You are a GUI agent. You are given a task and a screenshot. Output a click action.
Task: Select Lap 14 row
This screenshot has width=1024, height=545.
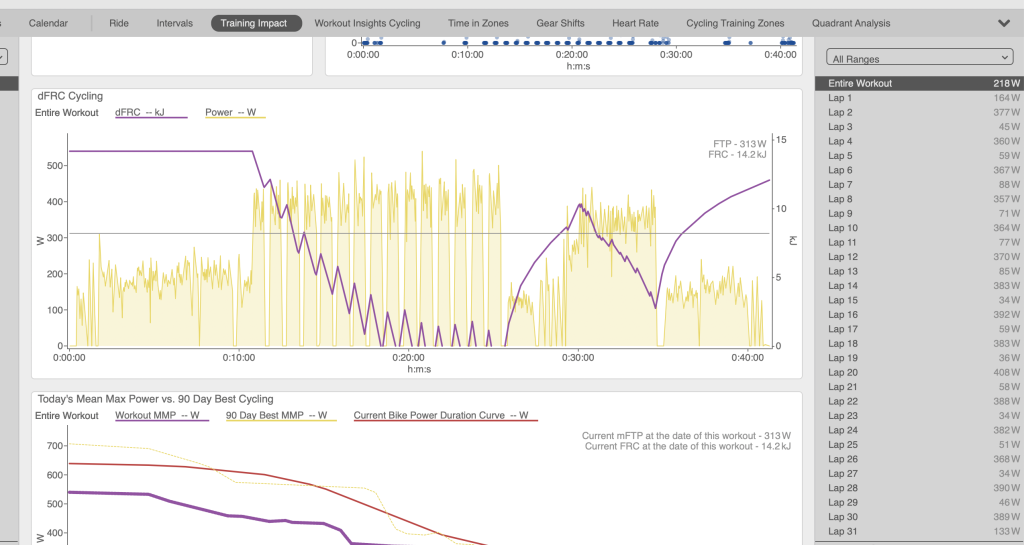click(920, 285)
